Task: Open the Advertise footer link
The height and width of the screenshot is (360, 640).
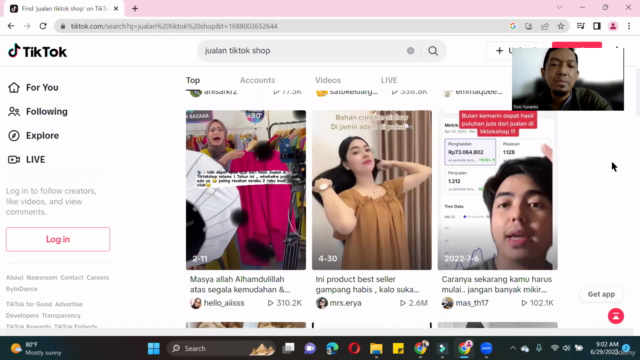Action: (69, 304)
